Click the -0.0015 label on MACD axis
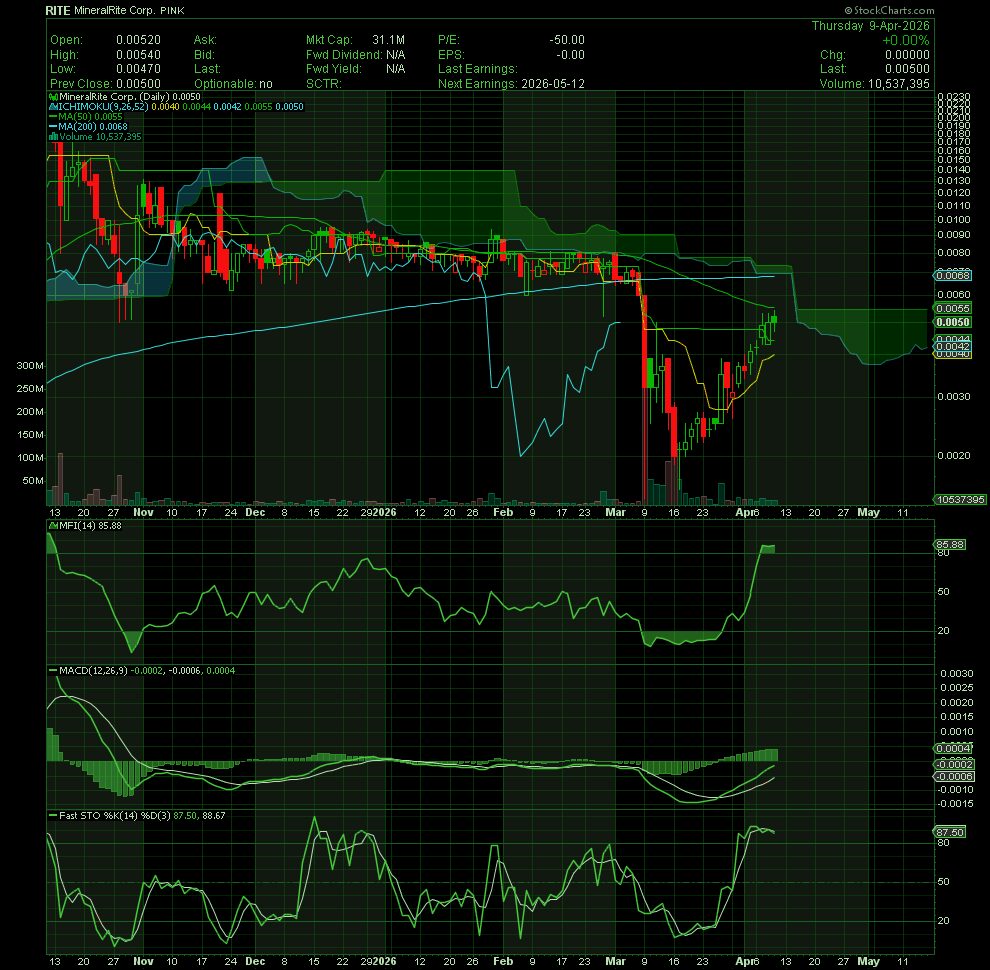Viewport: 990px width, 970px height. point(955,804)
